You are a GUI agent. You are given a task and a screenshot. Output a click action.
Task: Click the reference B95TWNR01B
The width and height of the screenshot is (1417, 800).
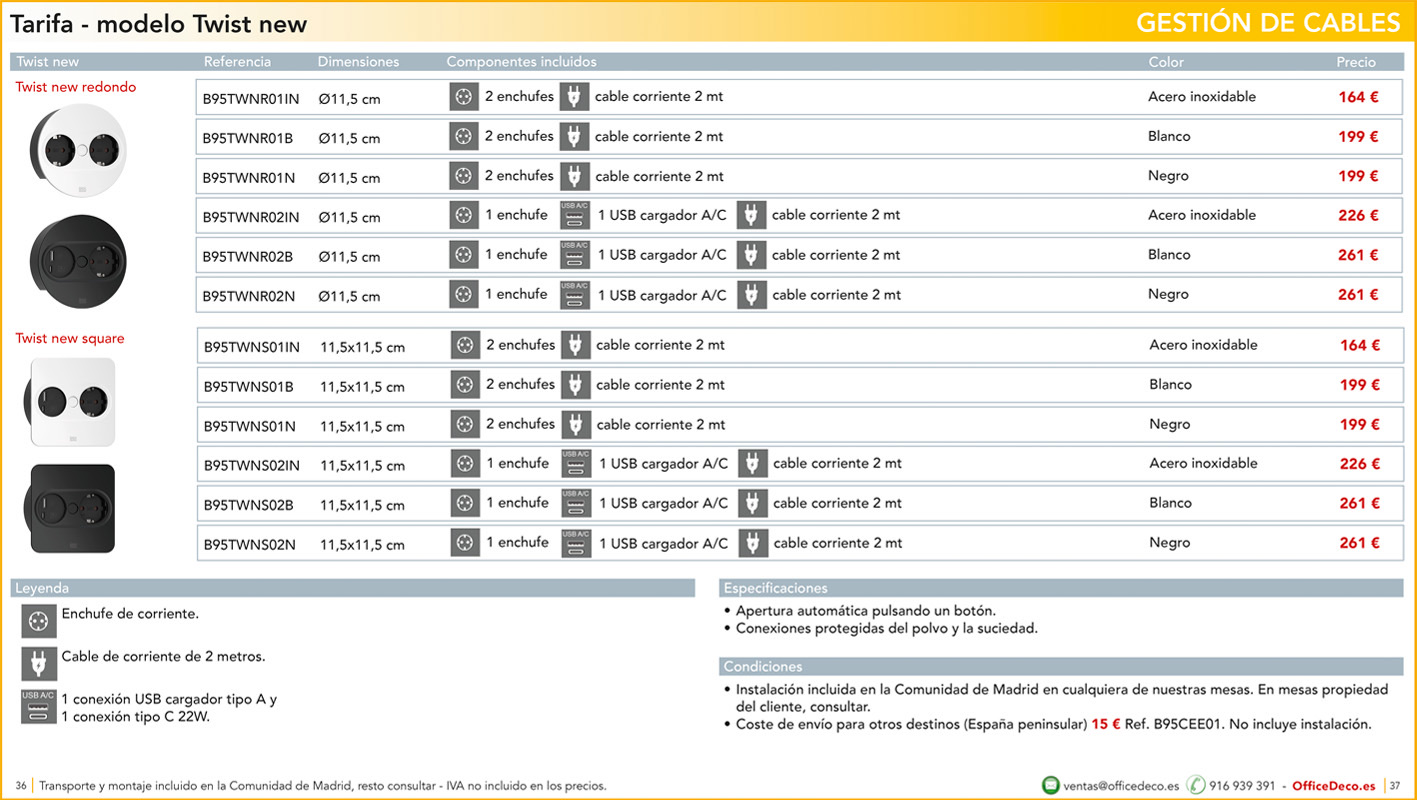click(248, 138)
